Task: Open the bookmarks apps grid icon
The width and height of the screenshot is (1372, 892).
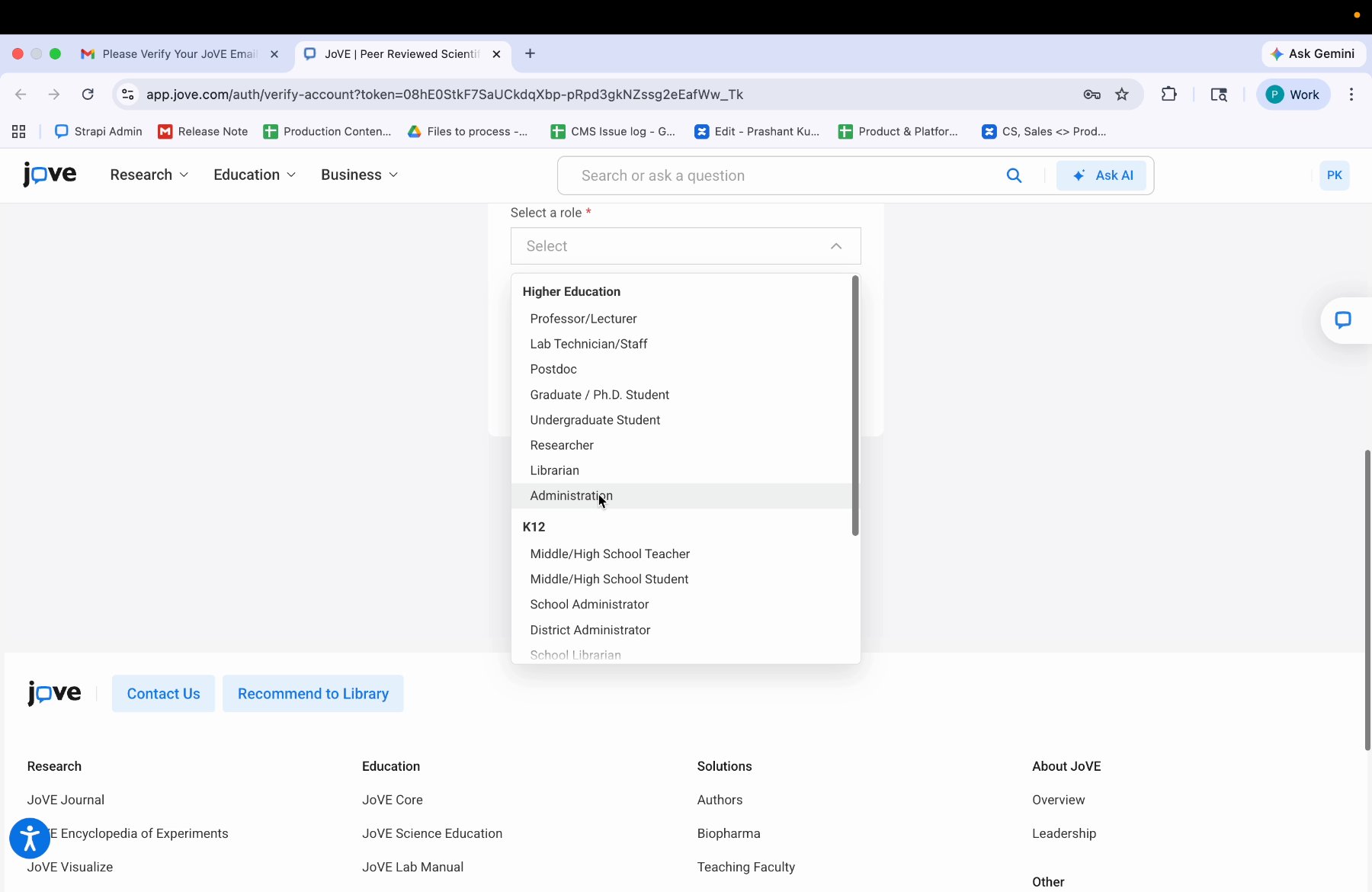Action: (19, 132)
